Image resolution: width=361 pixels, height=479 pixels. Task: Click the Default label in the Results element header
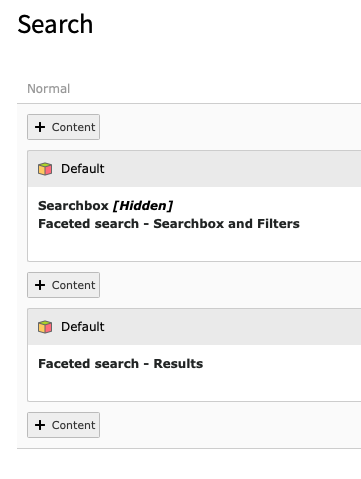pos(83,327)
